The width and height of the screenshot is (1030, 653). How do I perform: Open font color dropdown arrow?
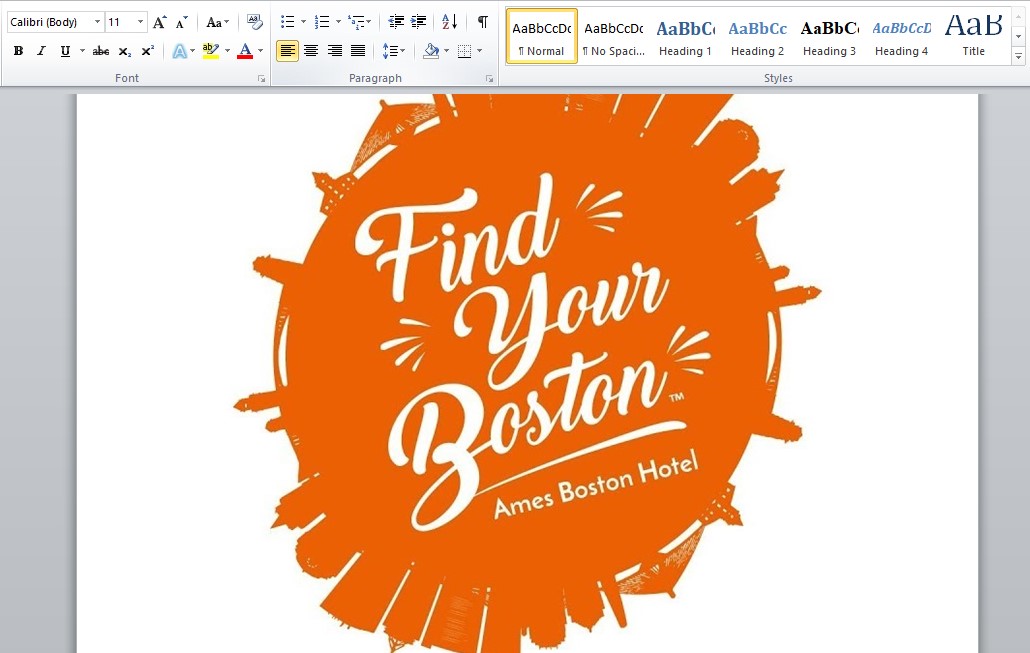click(261, 51)
